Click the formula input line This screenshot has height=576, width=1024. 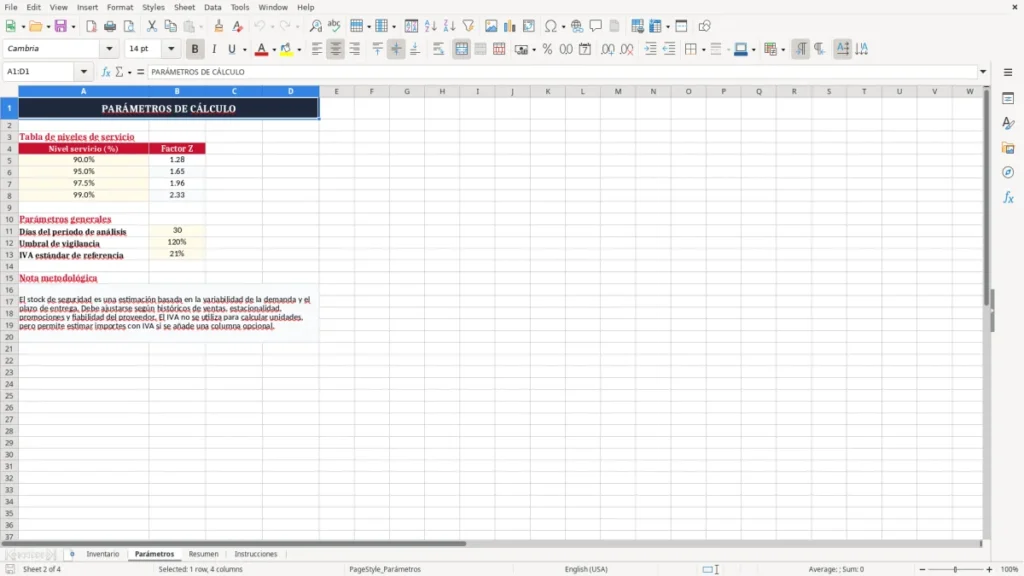coord(562,72)
